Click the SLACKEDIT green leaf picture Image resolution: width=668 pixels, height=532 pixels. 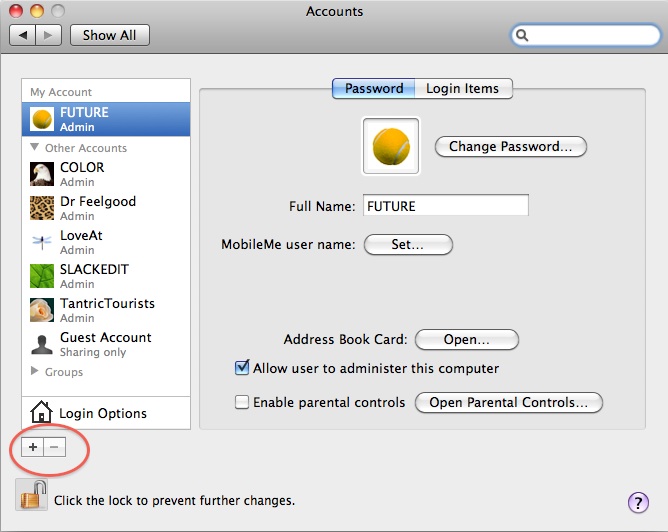(42, 276)
